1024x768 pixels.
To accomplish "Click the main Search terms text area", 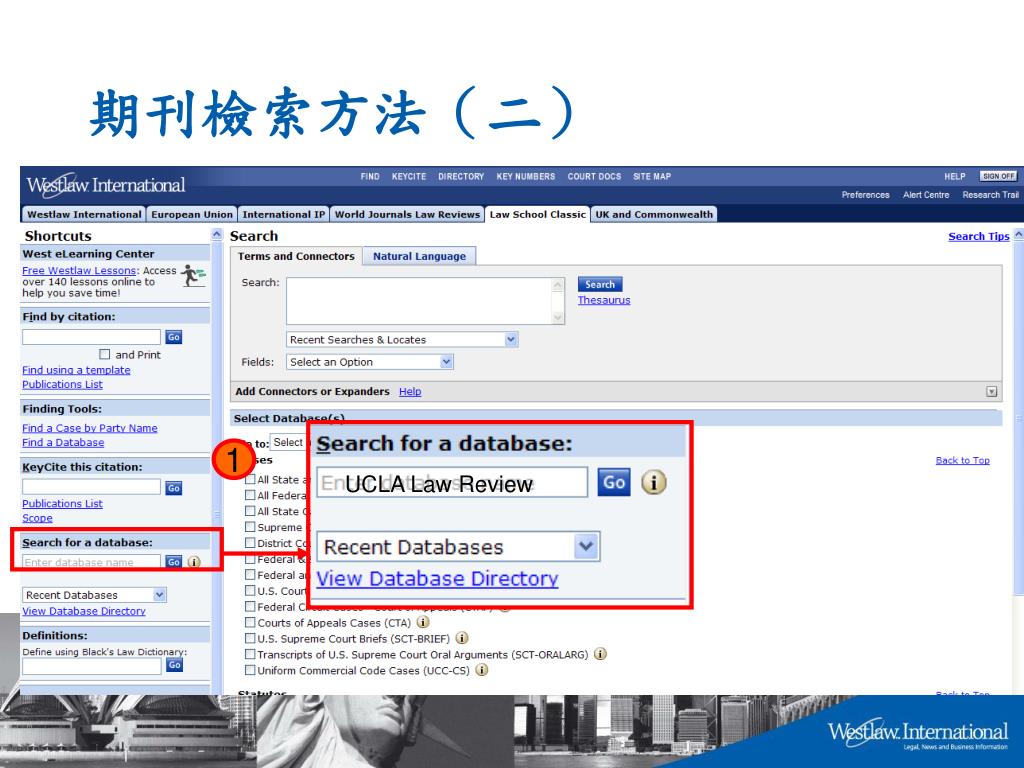I will (x=419, y=301).
